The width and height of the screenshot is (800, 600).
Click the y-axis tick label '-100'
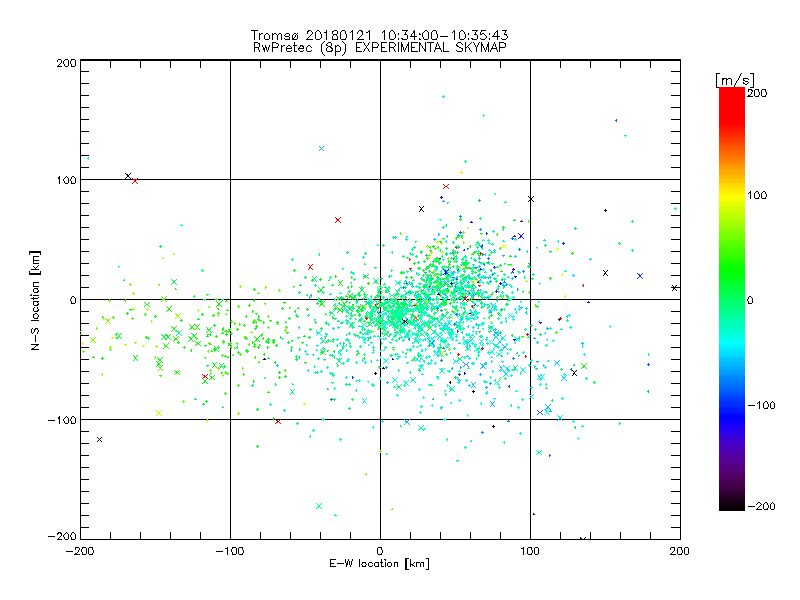(x=62, y=420)
